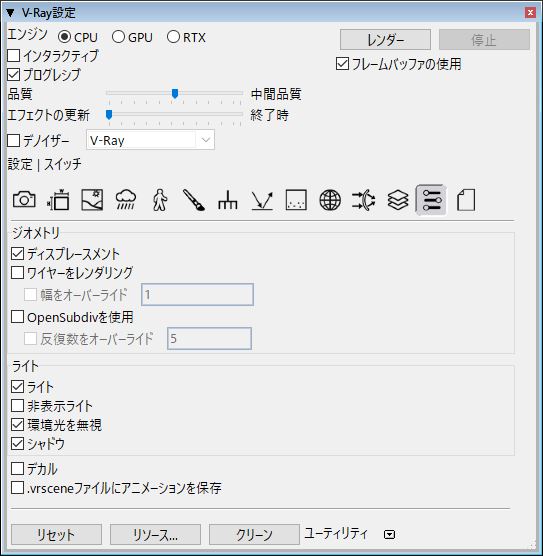Open the paintbrush settings icon
The image size is (543, 556).
[194, 200]
